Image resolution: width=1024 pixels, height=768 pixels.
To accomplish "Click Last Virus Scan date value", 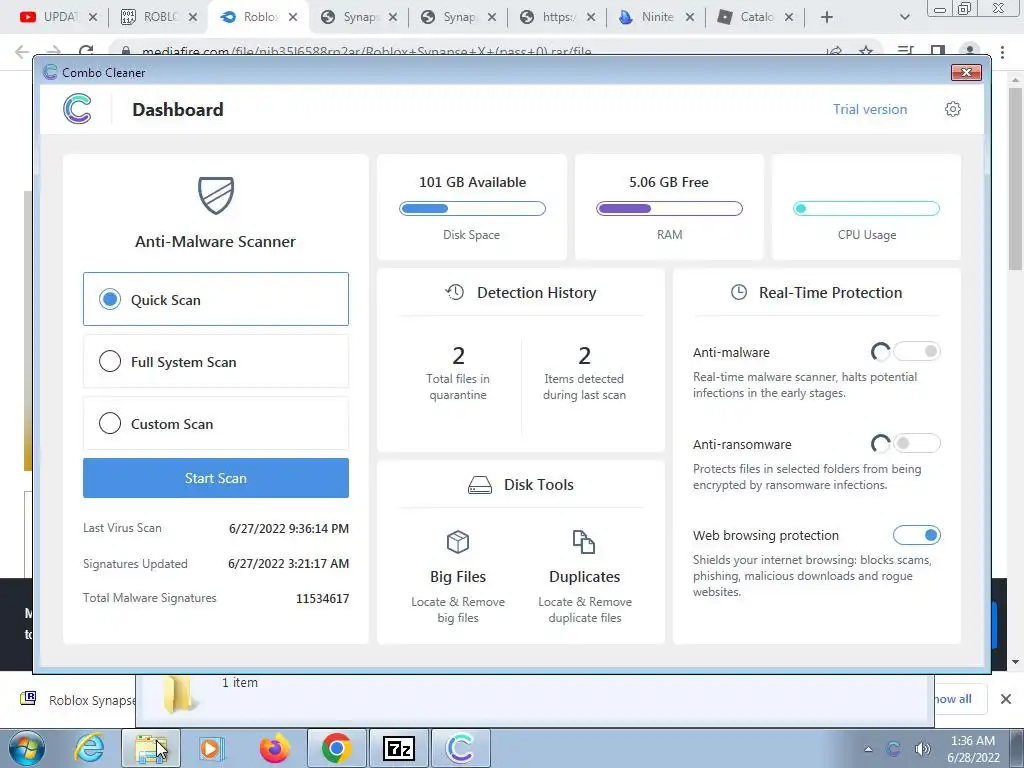I will click(x=289, y=528).
